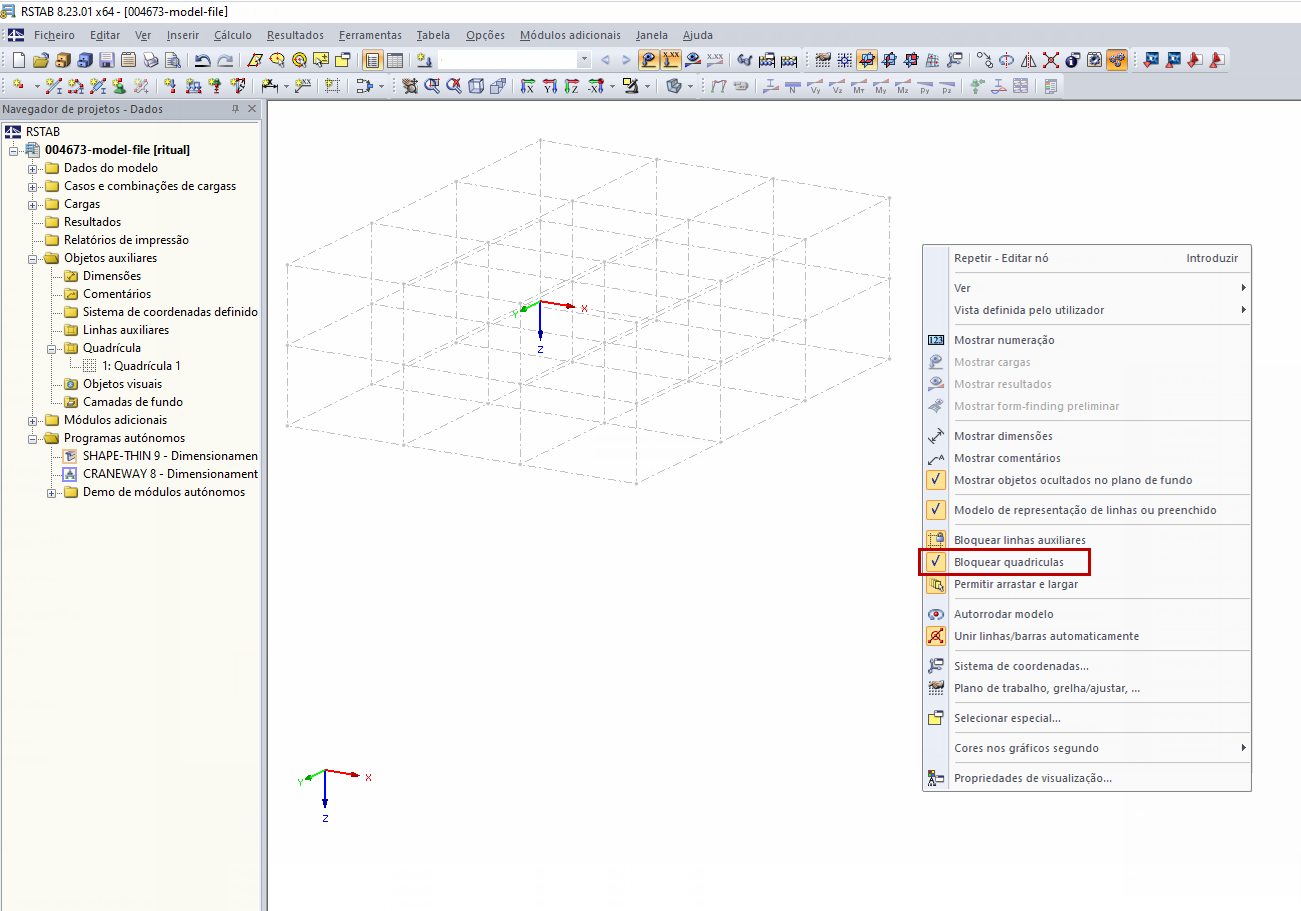1301x911 pixels.
Task: Expand Demo de módulos autónomos node
Action: click(52, 492)
